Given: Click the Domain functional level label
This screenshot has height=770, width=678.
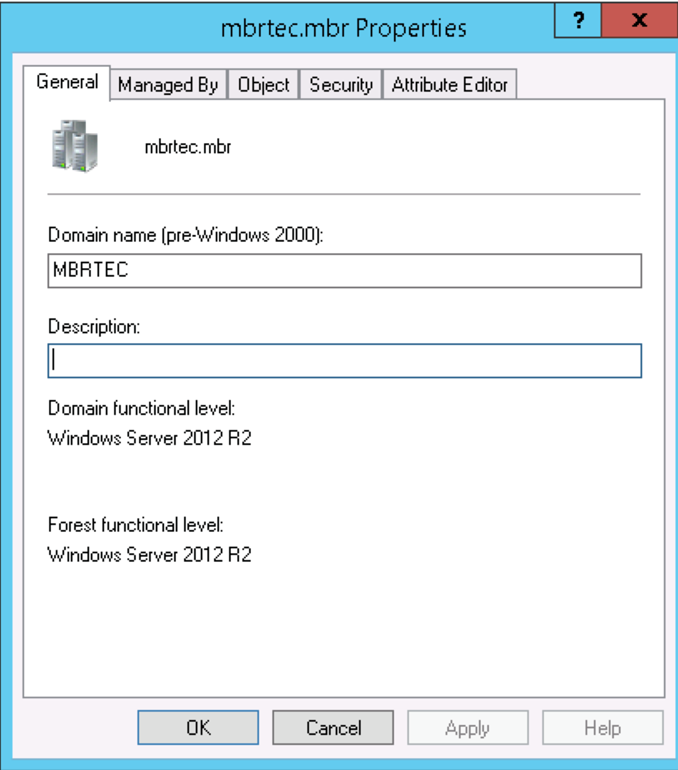Looking at the screenshot, I should coord(141,409).
